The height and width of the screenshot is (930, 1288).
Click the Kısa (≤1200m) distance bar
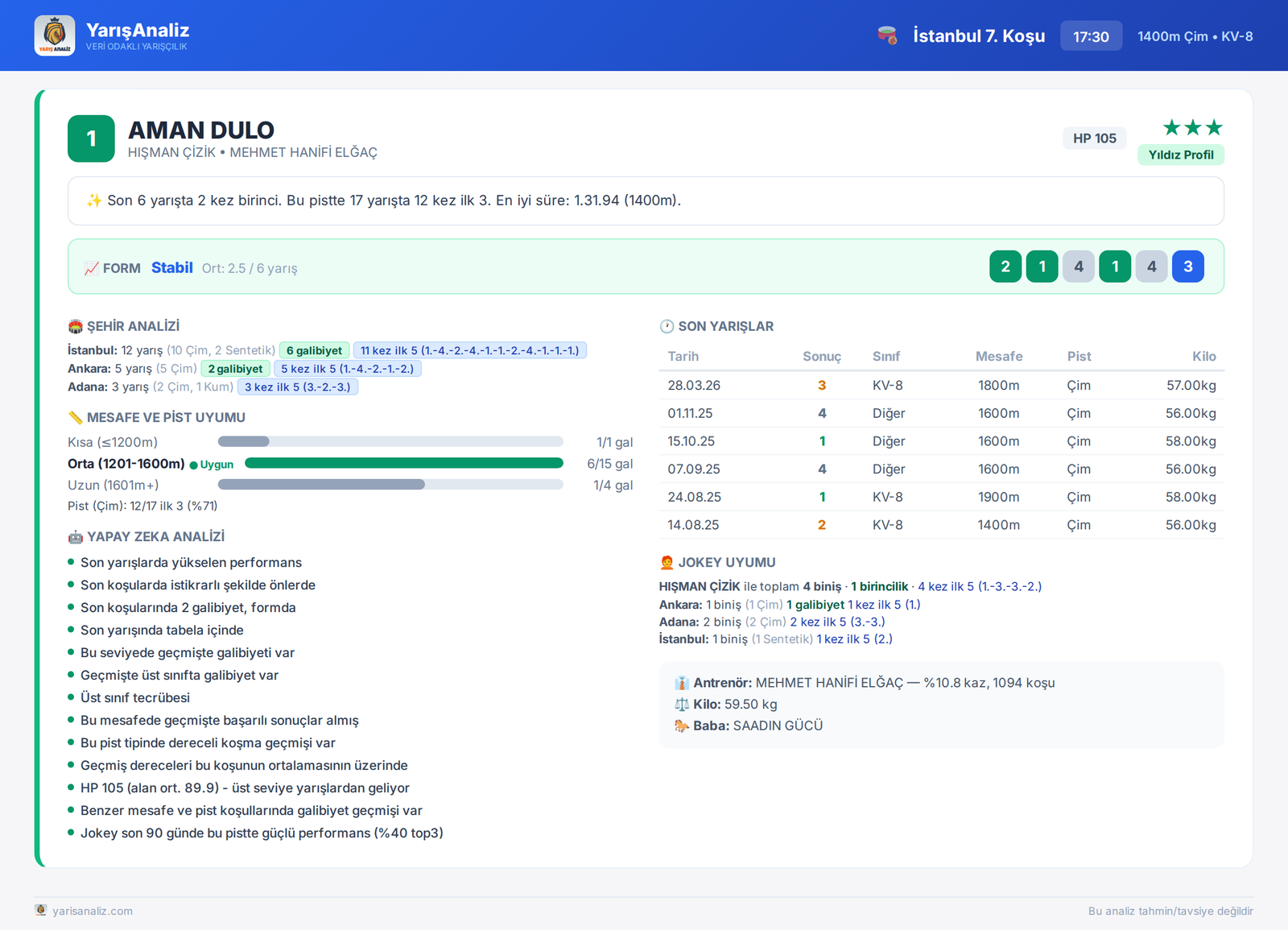pos(390,441)
